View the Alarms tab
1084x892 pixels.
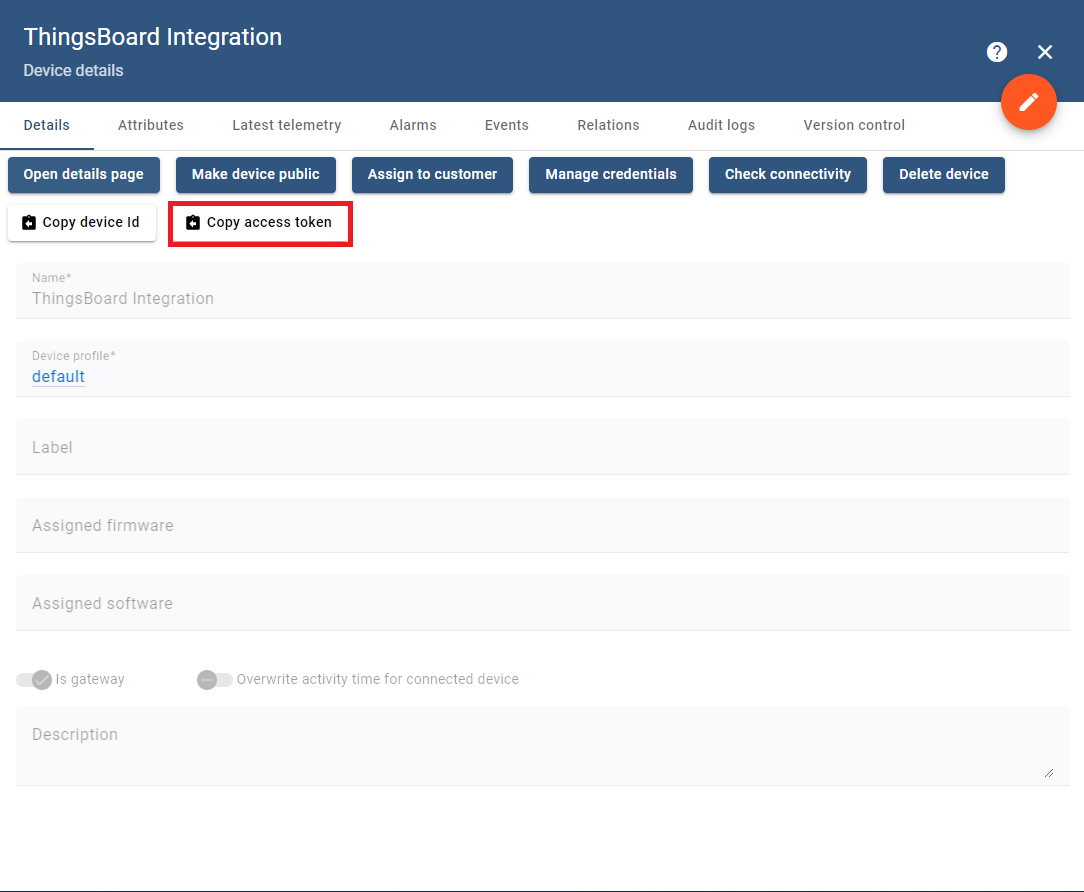click(412, 125)
